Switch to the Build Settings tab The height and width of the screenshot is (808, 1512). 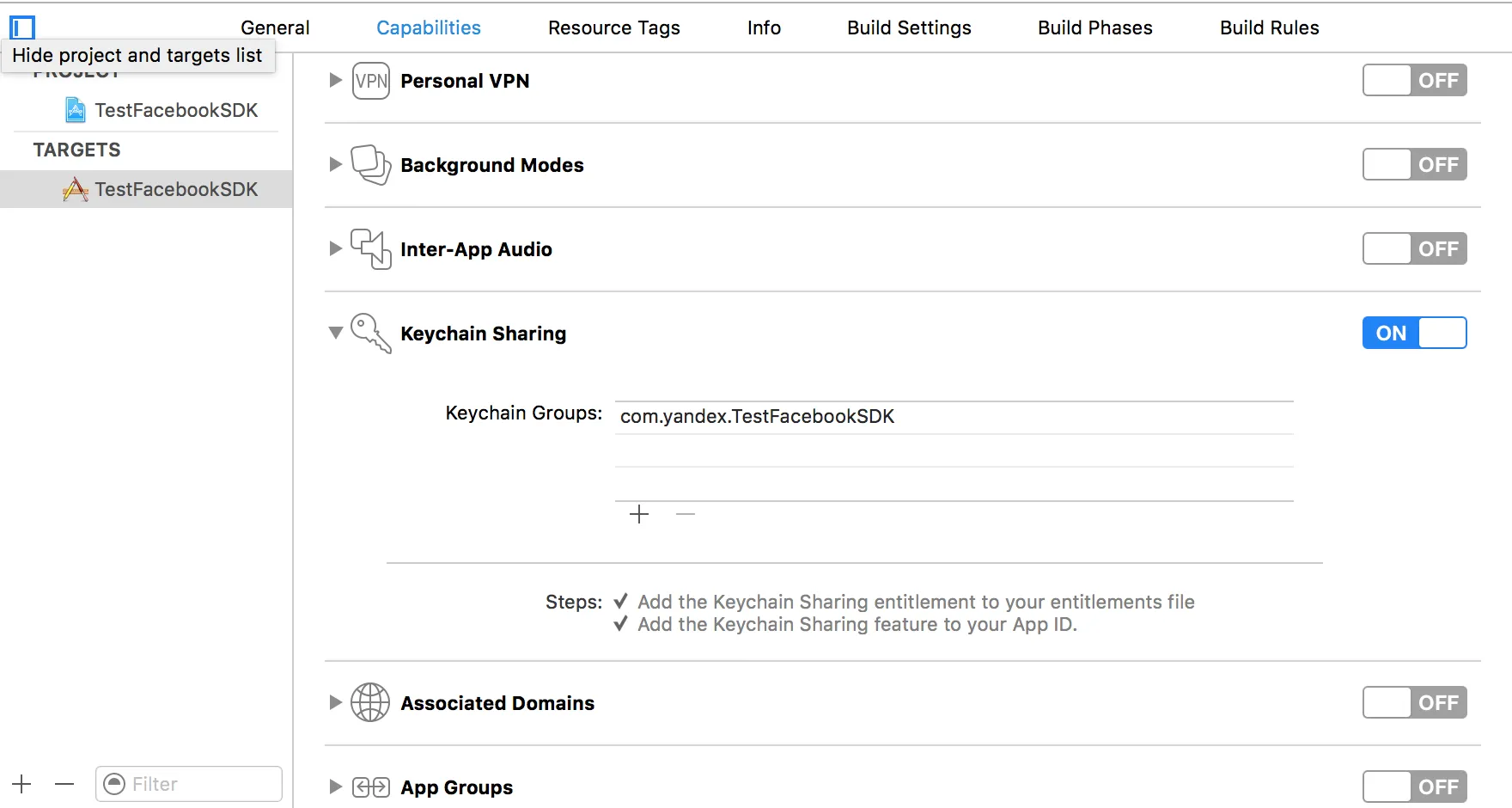[x=909, y=28]
